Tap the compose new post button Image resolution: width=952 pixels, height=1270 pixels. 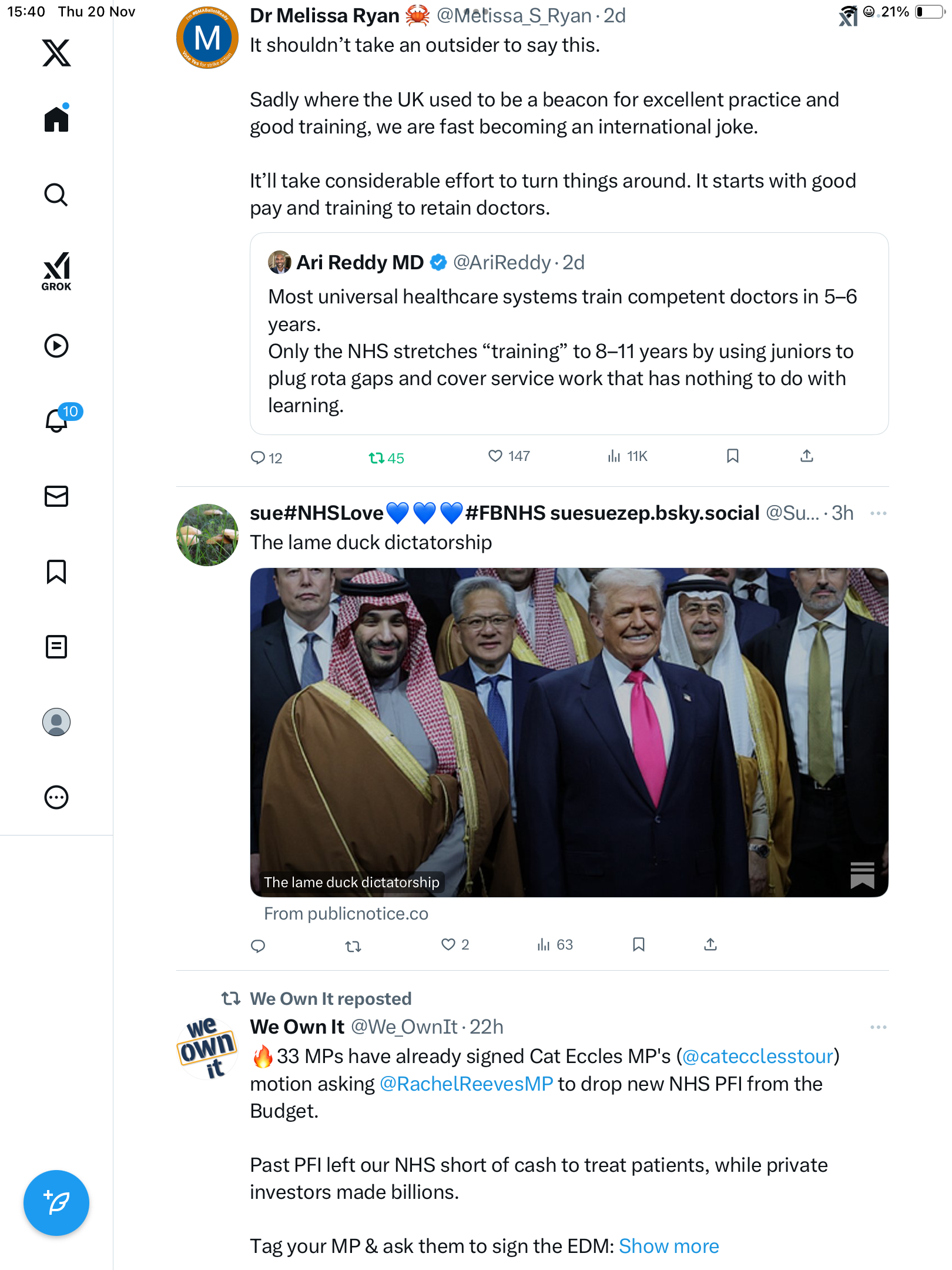coord(56,1203)
